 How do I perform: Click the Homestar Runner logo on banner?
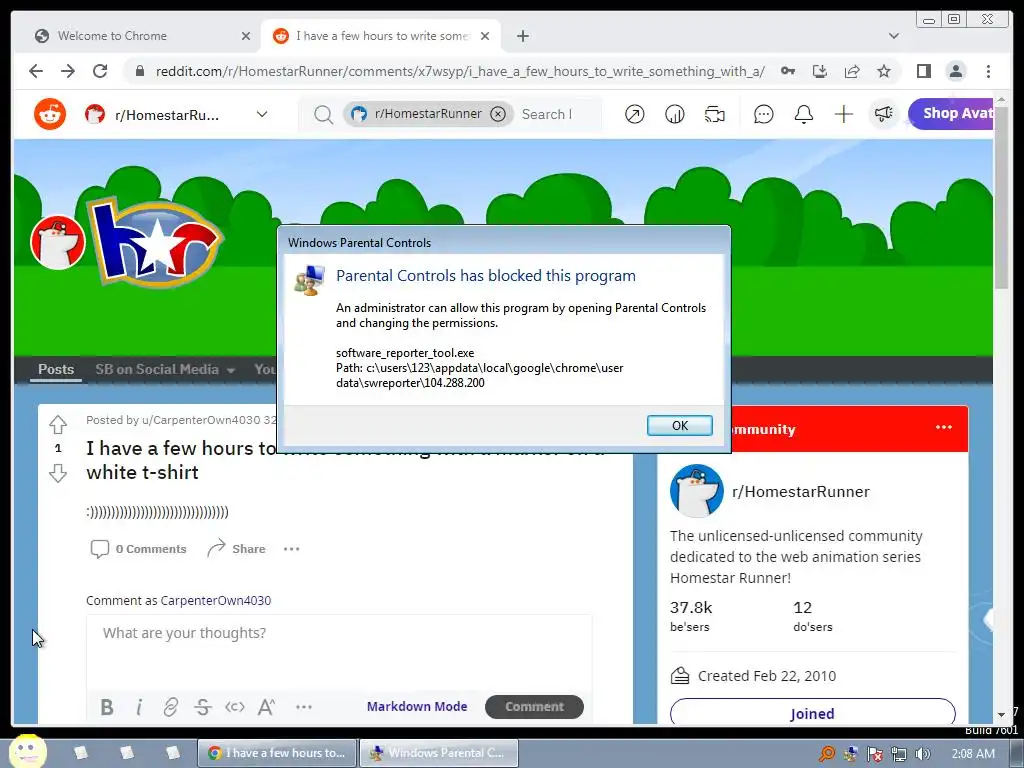tap(157, 243)
